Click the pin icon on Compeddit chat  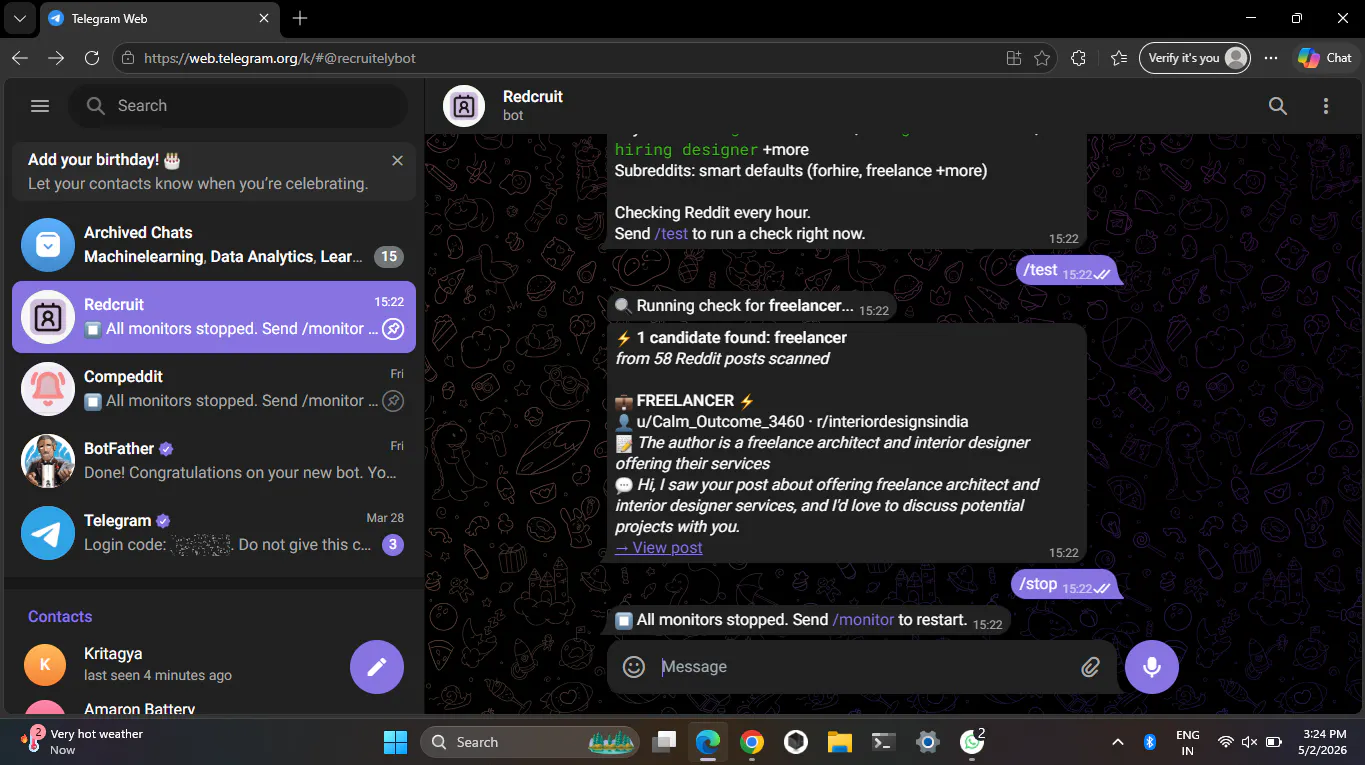(393, 401)
